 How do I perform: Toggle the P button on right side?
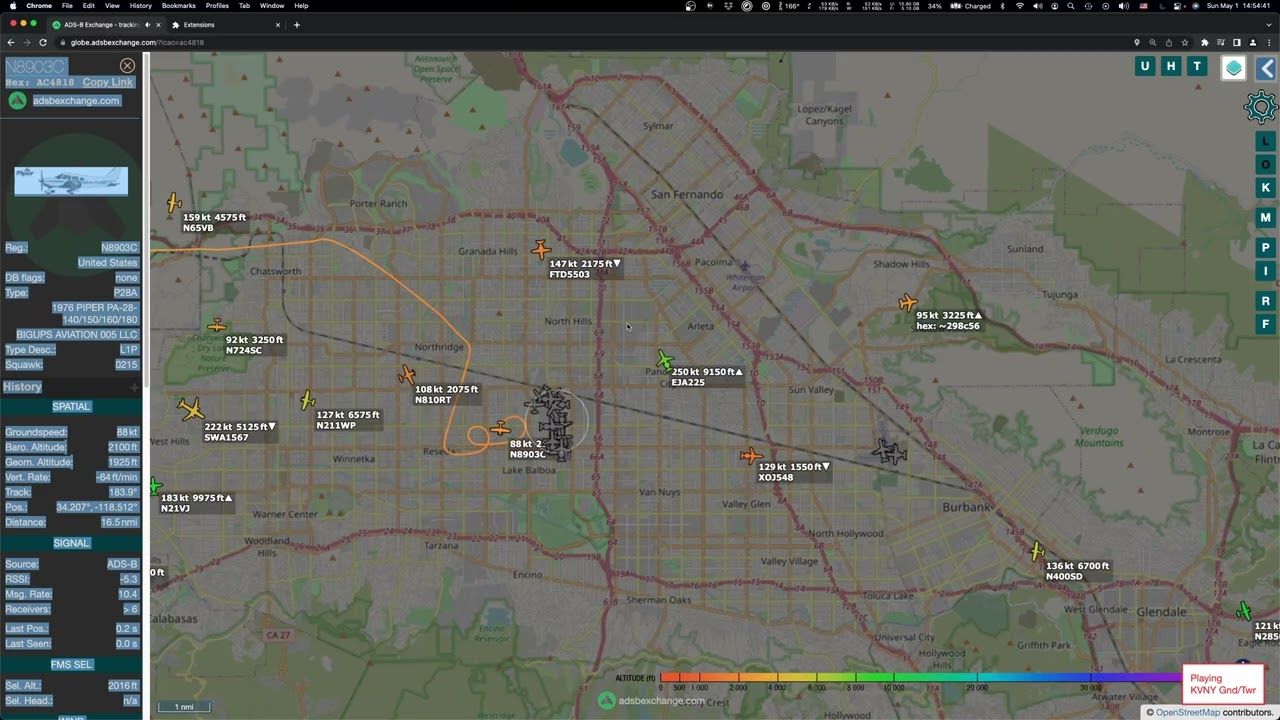click(x=1266, y=248)
